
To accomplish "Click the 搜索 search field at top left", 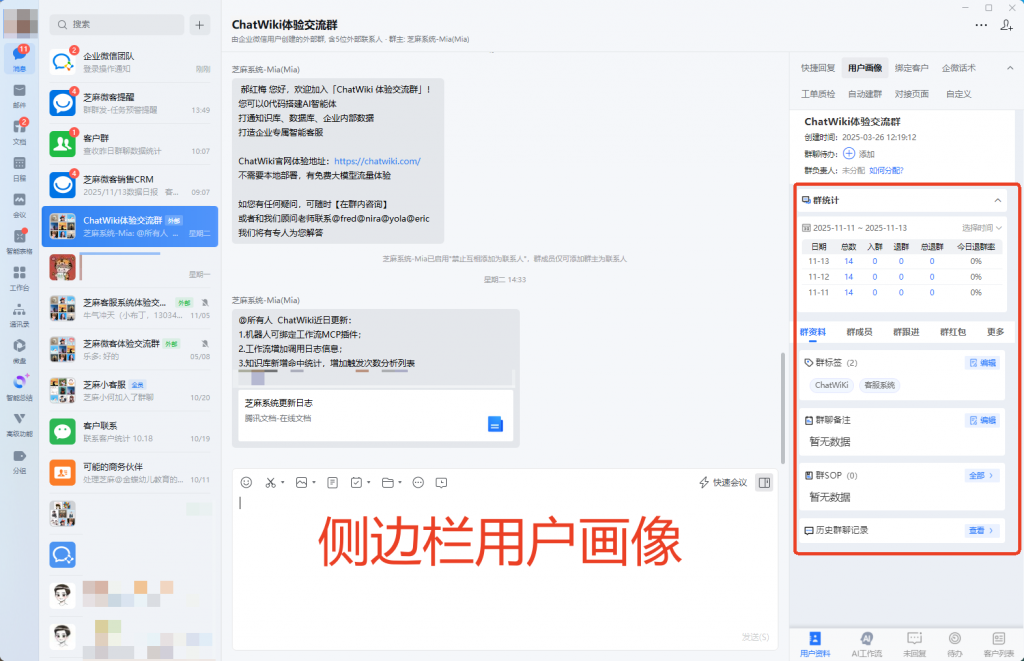I will 115,23.
